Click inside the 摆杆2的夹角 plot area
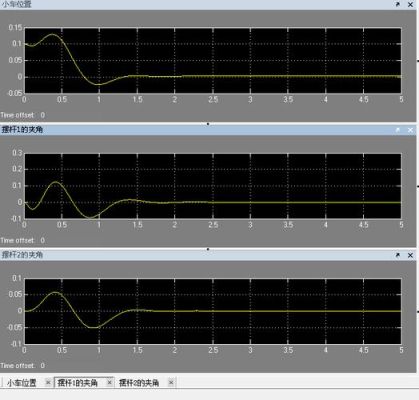The height and width of the screenshot is (400, 419). (x=213, y=311)
